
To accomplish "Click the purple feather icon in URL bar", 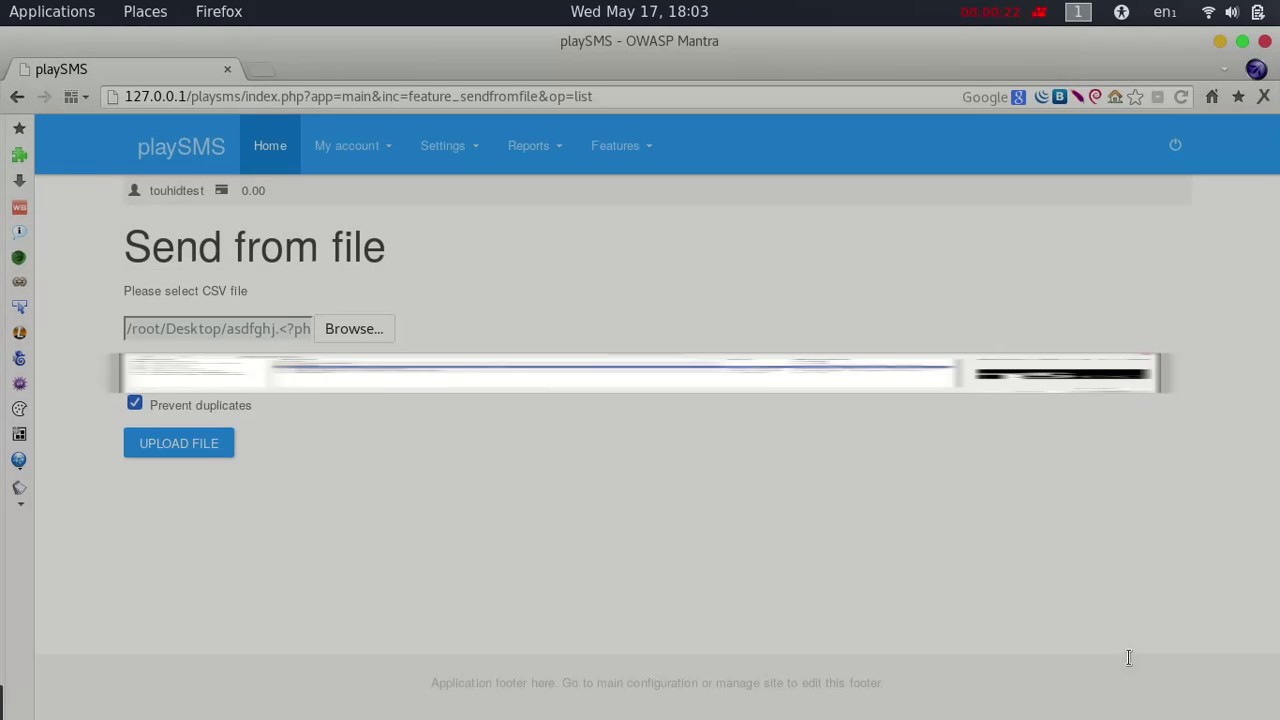I will tap(1077, 97).
